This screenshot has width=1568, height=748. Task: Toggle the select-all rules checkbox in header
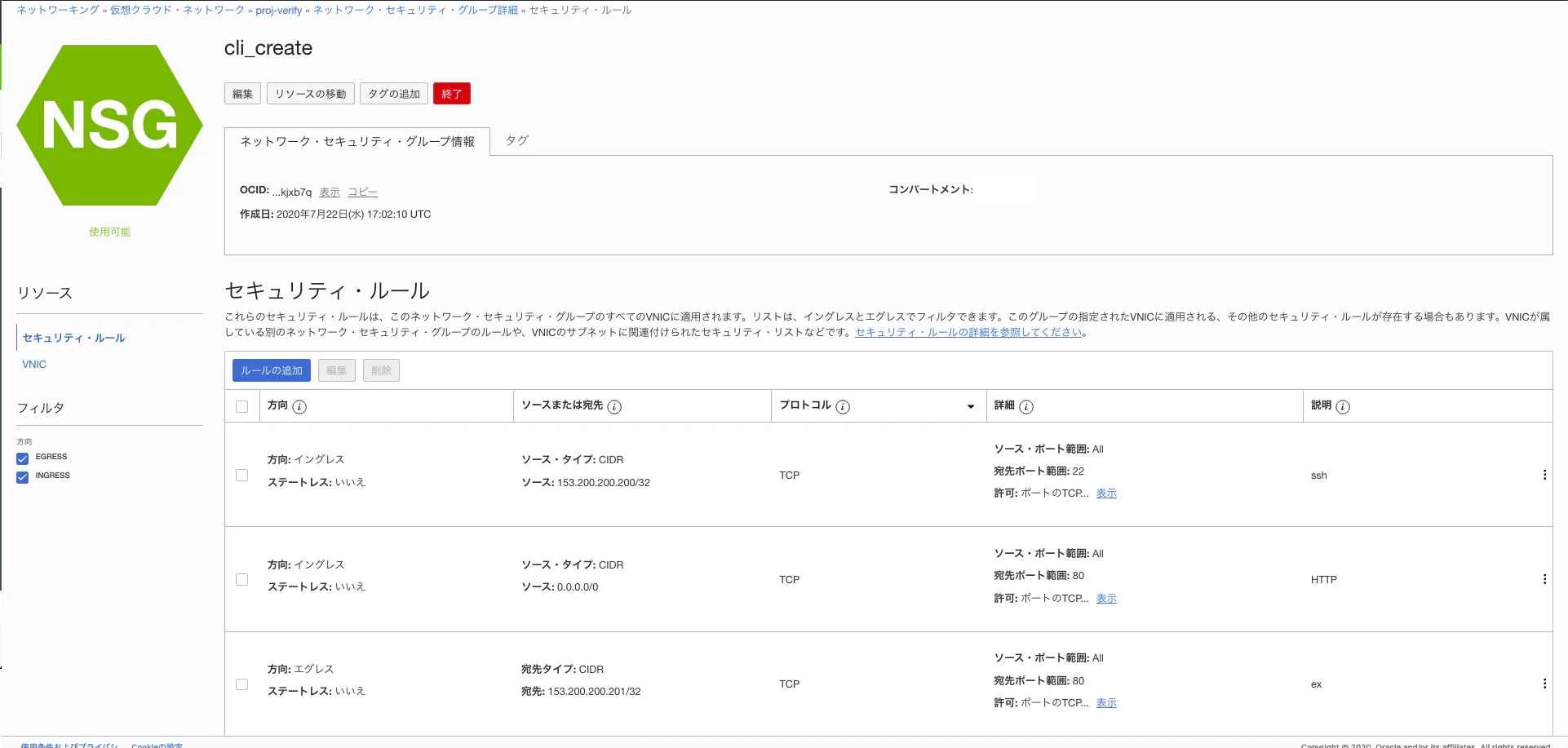[x=241, y=406]
